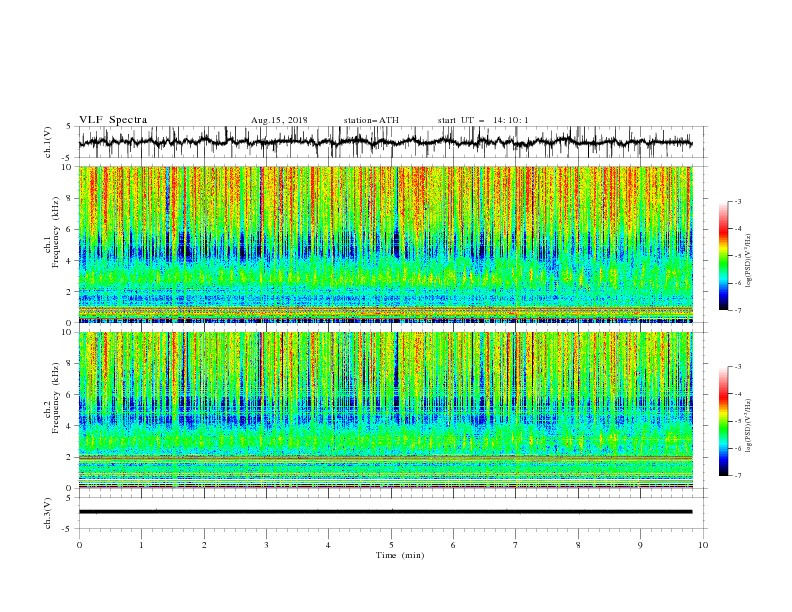The width and height of the screenshot is (792, 612).
Task: Click the upper colorbar 'log(PSD)(V²/Hz)' label
Action: 749,261
